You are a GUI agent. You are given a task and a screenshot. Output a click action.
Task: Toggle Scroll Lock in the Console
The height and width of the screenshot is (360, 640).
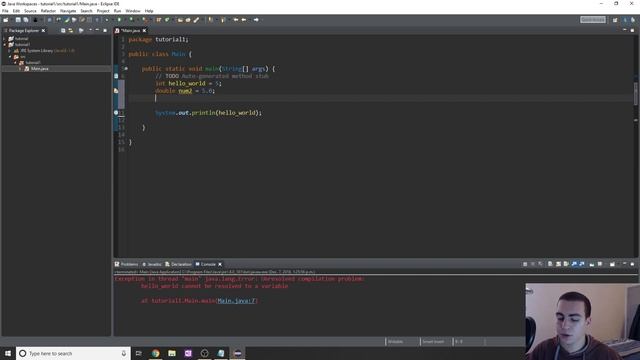tap(558, 264)
